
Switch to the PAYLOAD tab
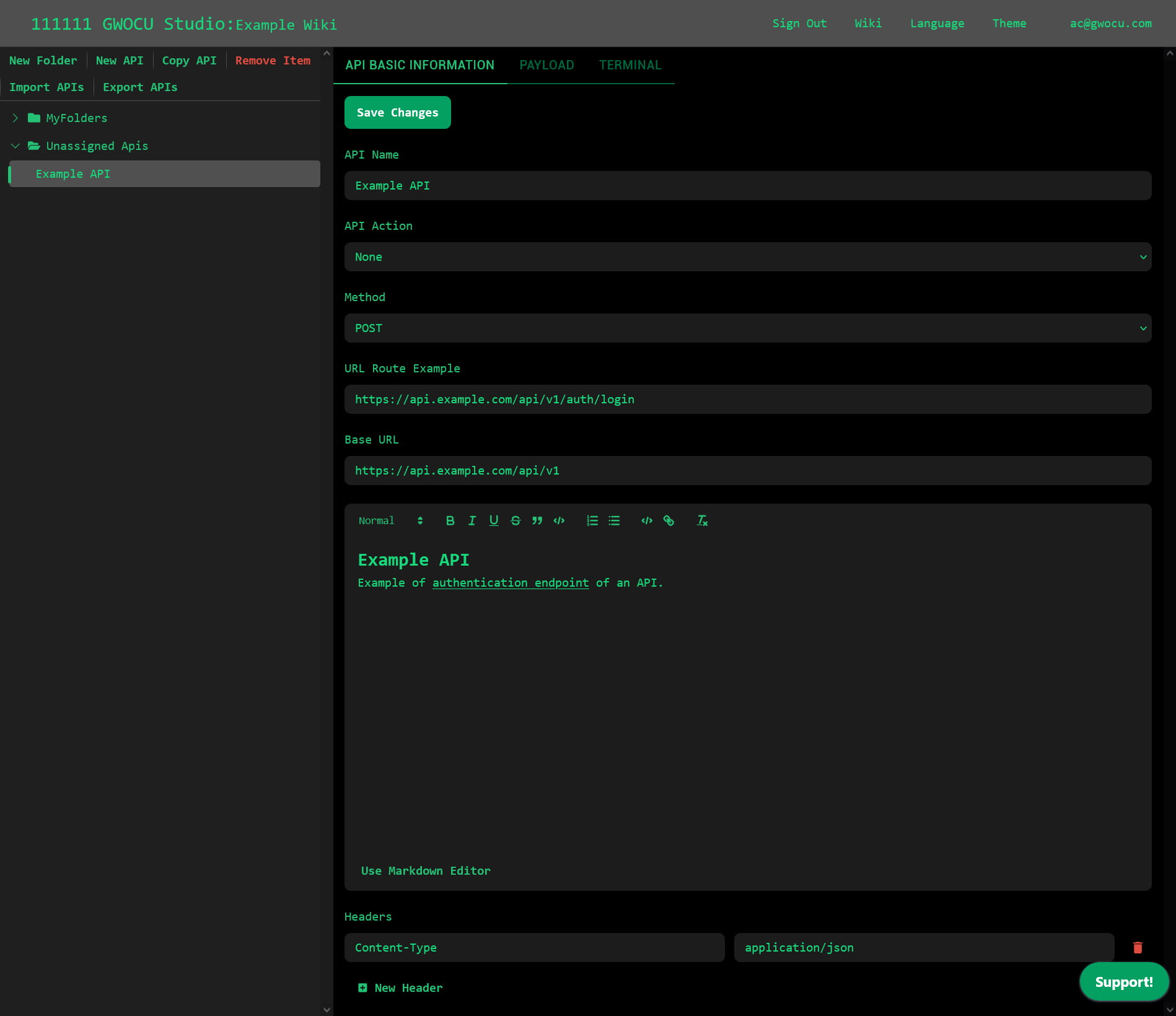tap(546, 65)
